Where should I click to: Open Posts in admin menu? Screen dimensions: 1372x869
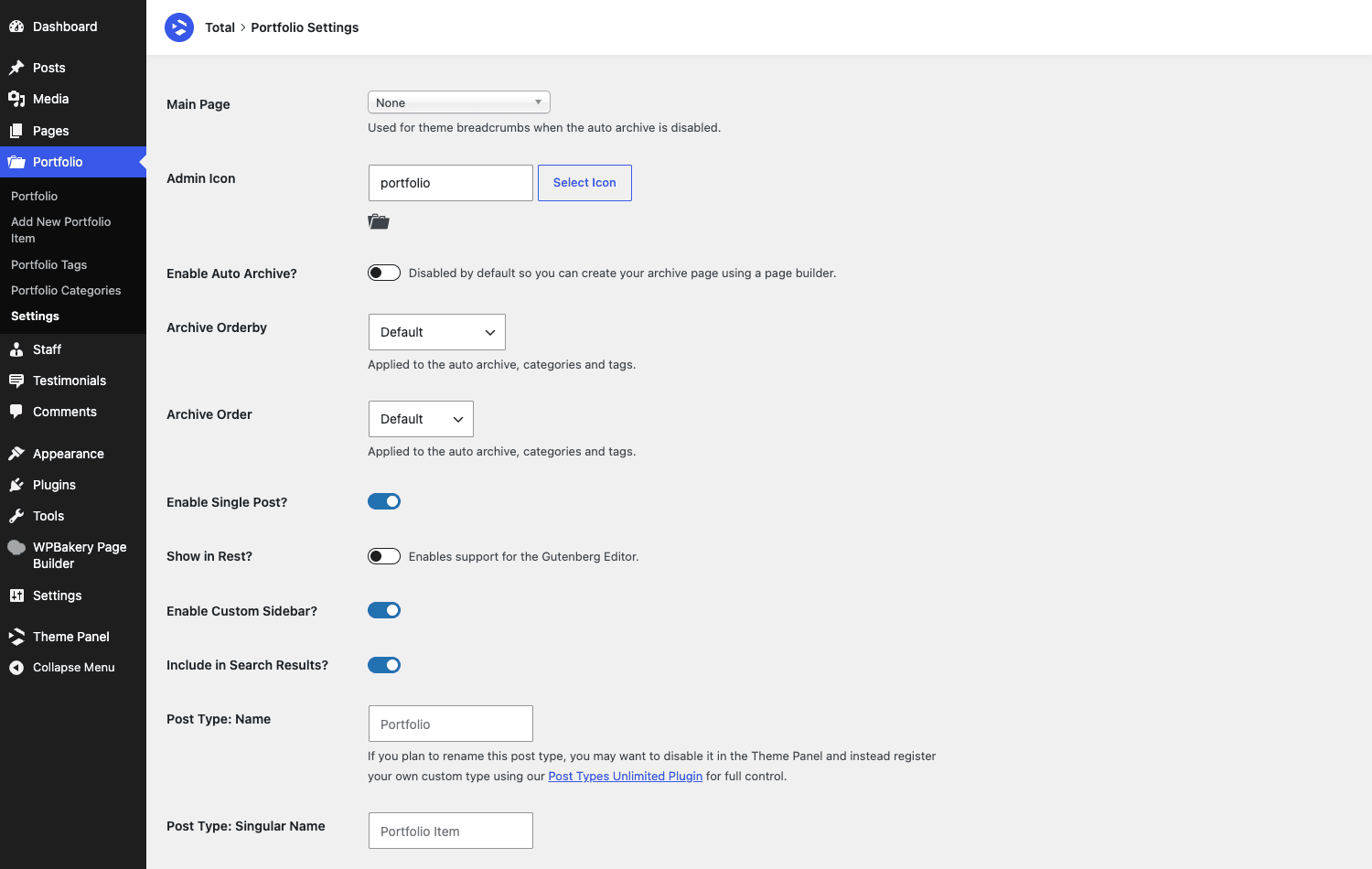coord(73,68)
